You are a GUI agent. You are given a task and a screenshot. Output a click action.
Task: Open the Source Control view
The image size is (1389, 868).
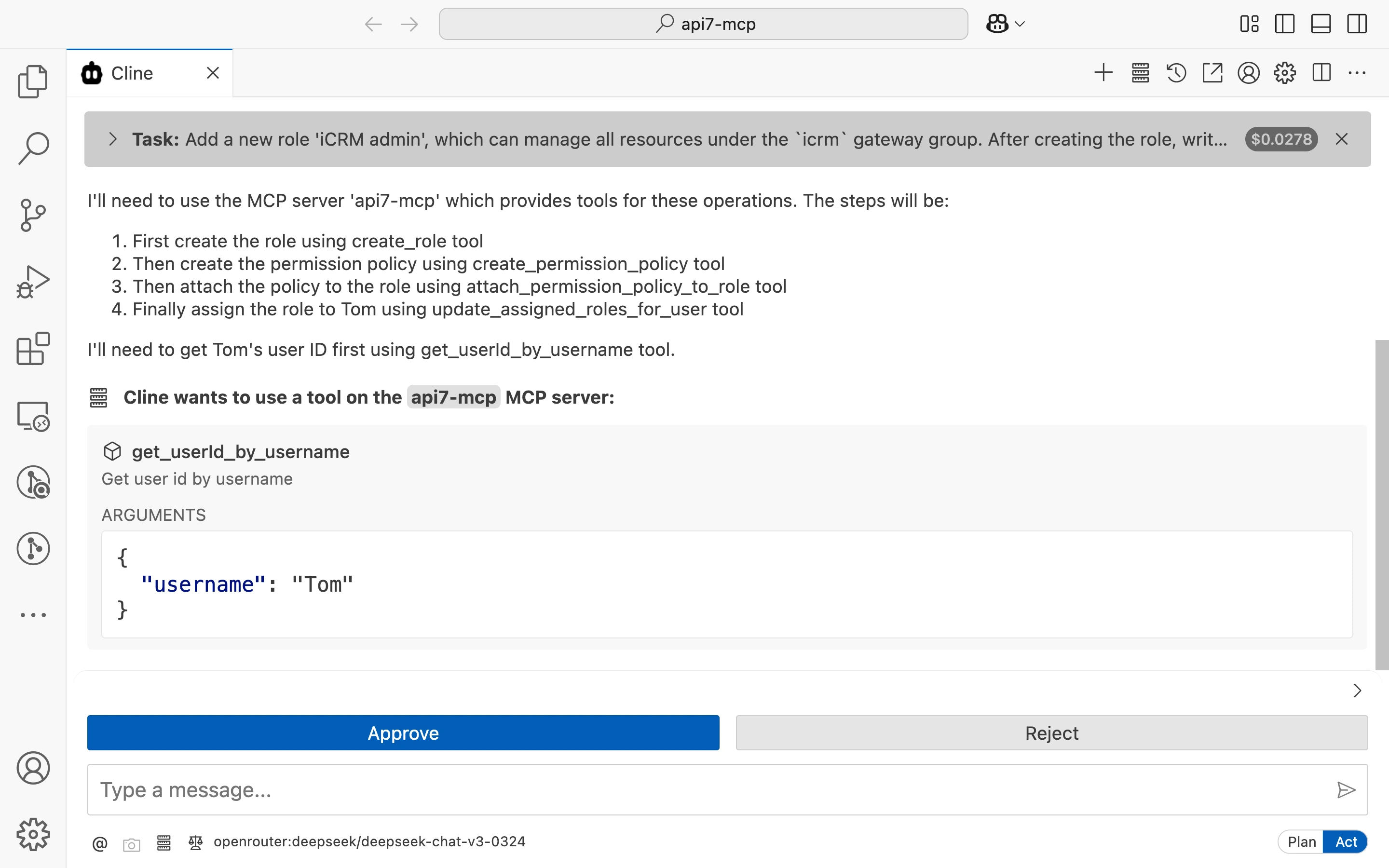tap(33, 215)
